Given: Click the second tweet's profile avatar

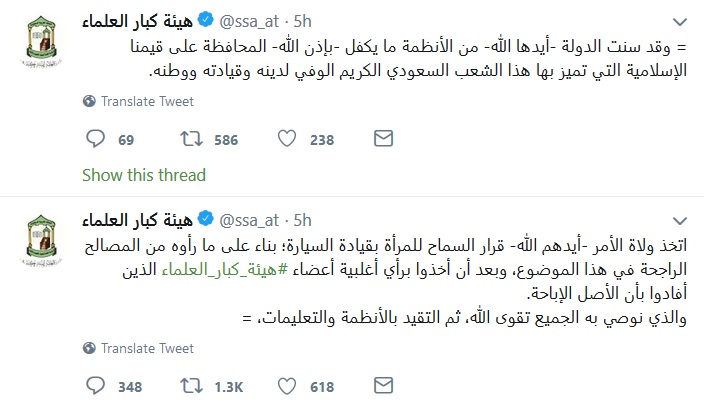Looking at the screenshot, I should coord(41,241).
